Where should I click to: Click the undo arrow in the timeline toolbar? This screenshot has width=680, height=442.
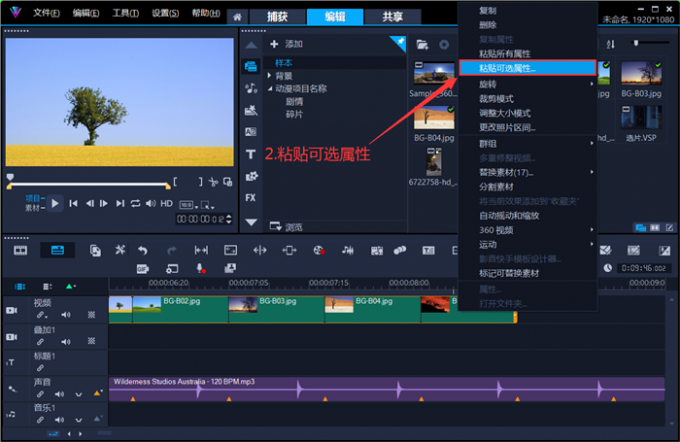tap(143, 250)
